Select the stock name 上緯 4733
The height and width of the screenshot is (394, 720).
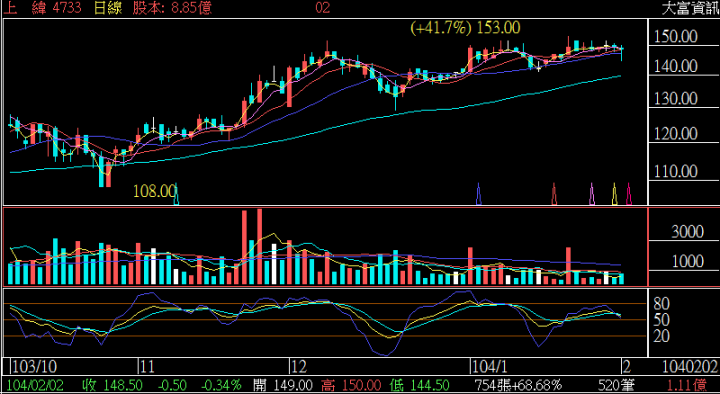coord(42,8)
